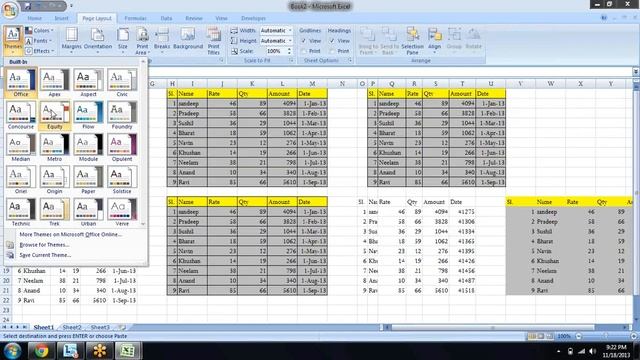Open the Selection Pane
The height and width of the screenshot is (360, 640).
pyautogui.click(x=413, y=40)
